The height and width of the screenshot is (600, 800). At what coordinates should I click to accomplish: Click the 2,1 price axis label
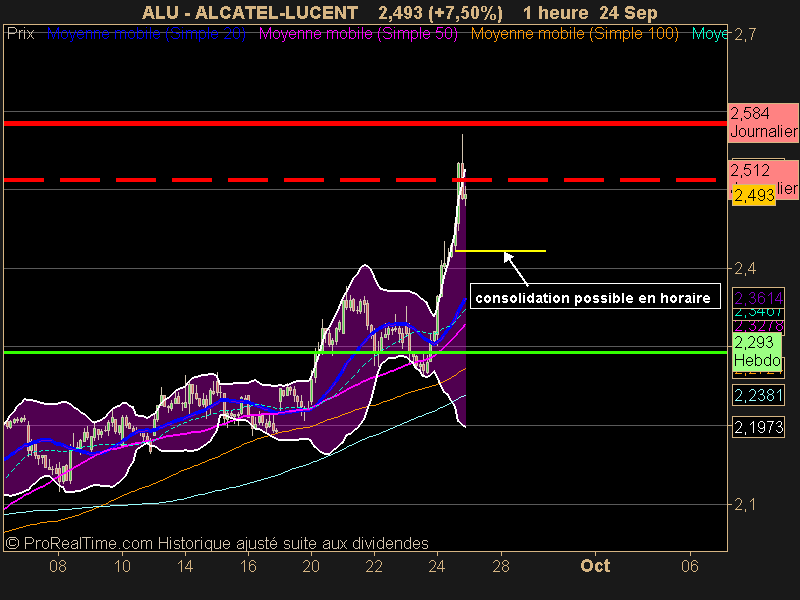pos(745,505)
